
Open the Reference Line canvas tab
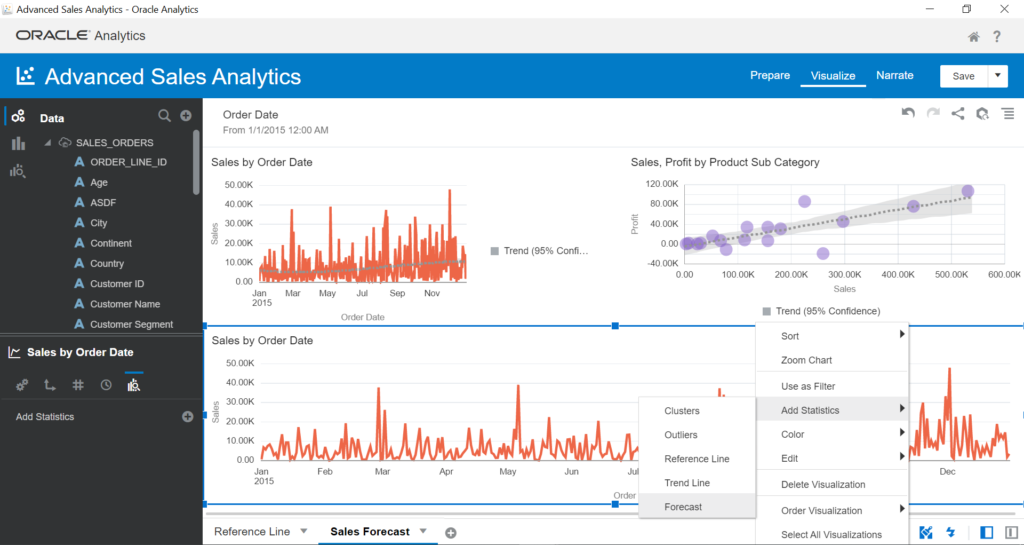coord(252,531)
